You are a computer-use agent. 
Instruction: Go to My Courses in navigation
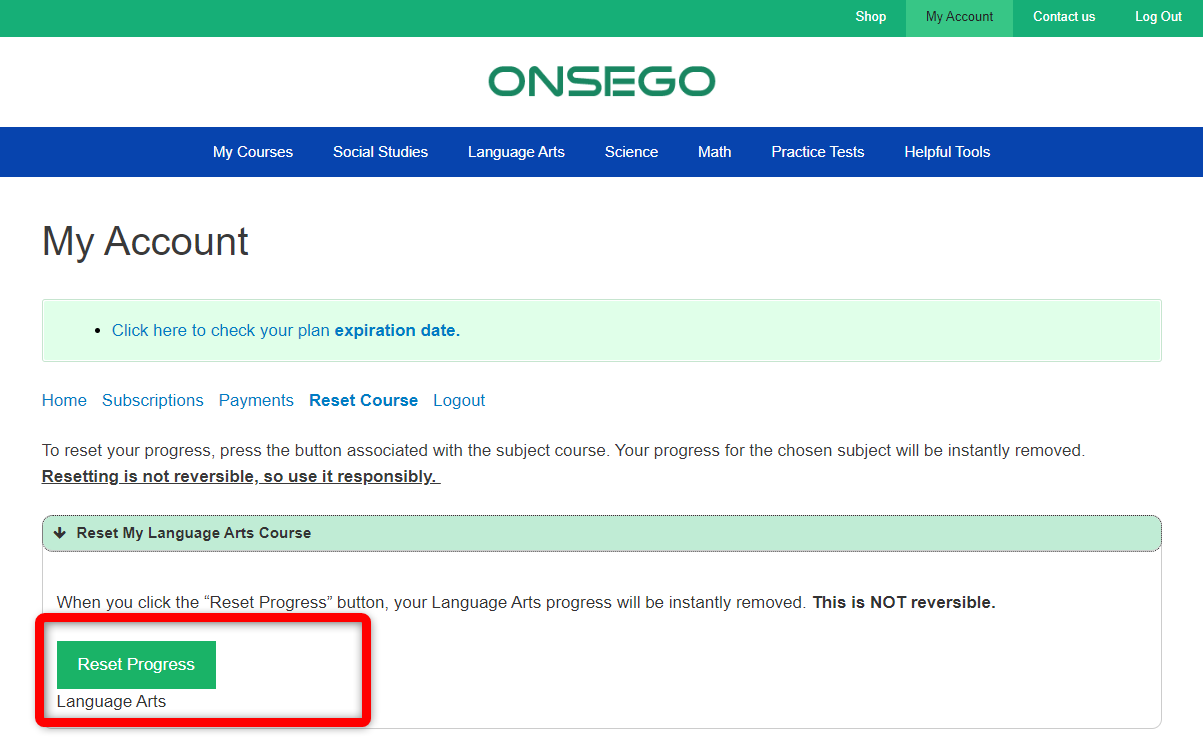(253, 152)
